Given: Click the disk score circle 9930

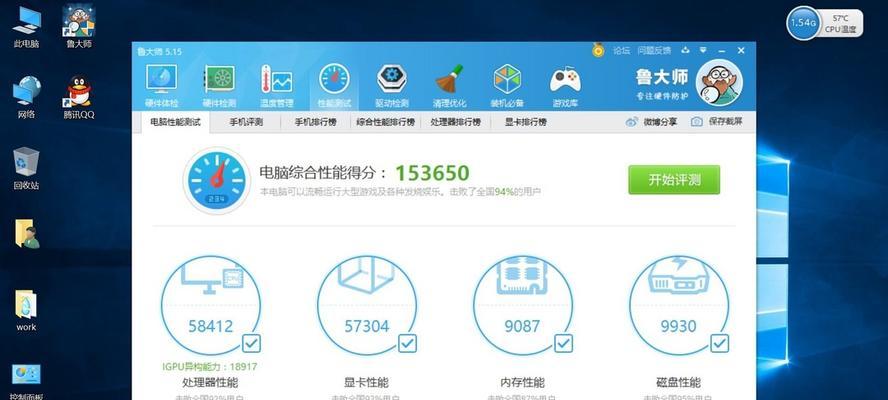Looking at the screenshot, I should (679, 305).
